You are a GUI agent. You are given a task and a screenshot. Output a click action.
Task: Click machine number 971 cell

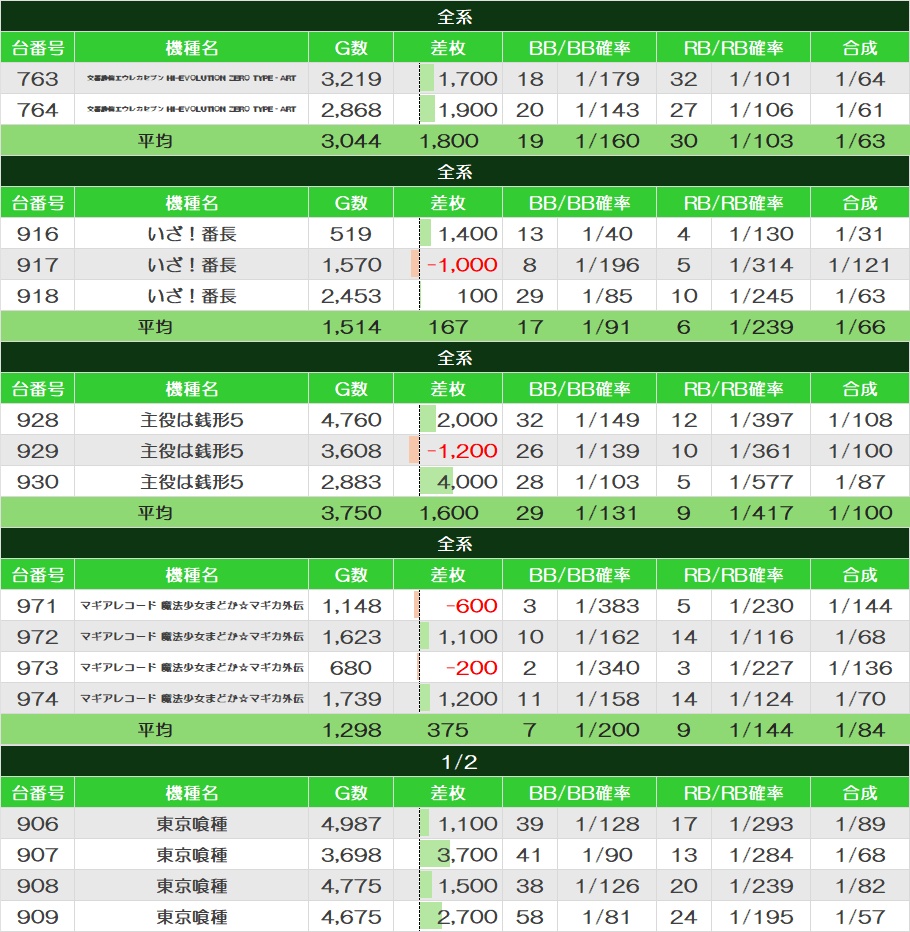pyautogui.click(x=37, y=606)
